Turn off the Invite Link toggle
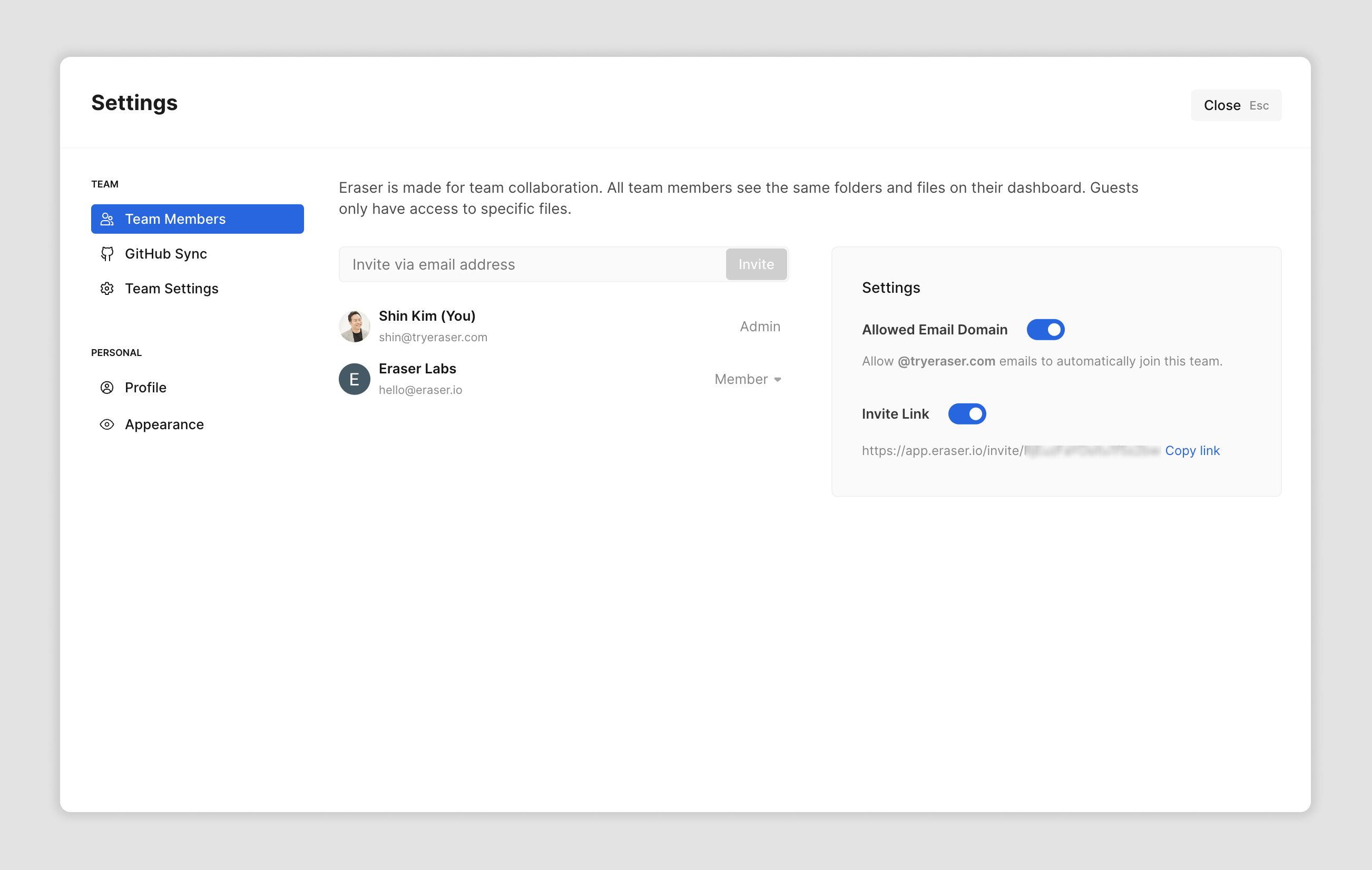This screenshot has height=870, width=1372. click(x=966, y=414)
